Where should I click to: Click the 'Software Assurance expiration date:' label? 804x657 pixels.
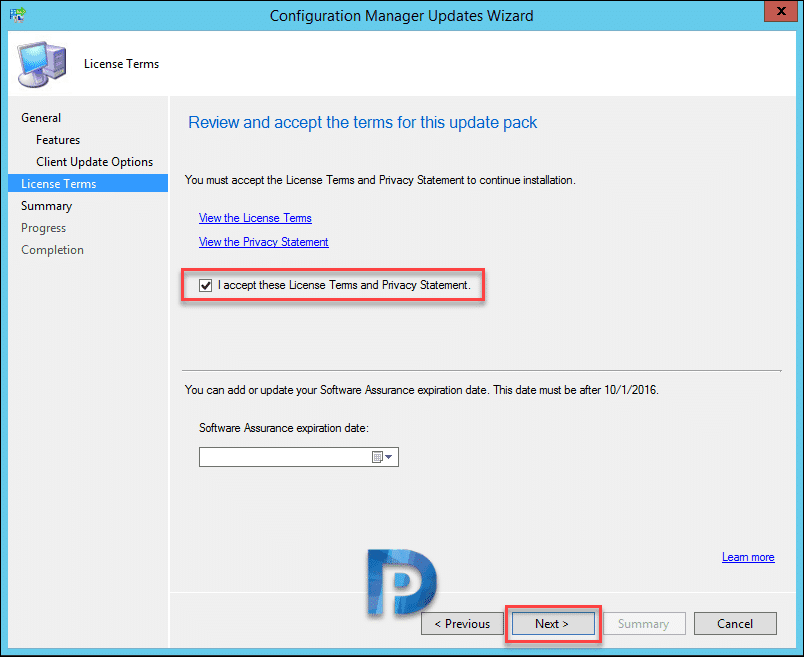(x=284, y=428)
